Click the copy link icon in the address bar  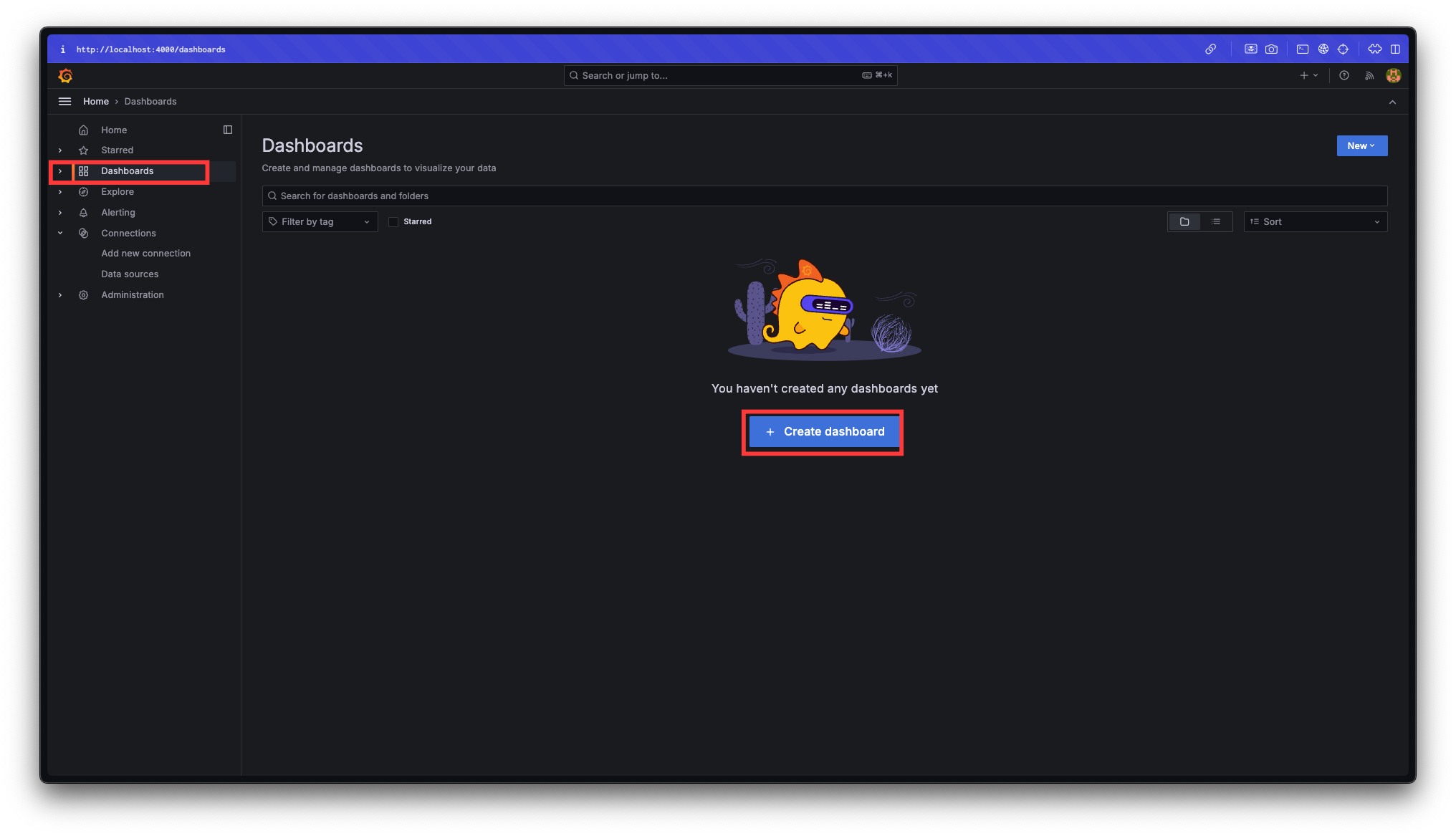tap(1210, 49)
